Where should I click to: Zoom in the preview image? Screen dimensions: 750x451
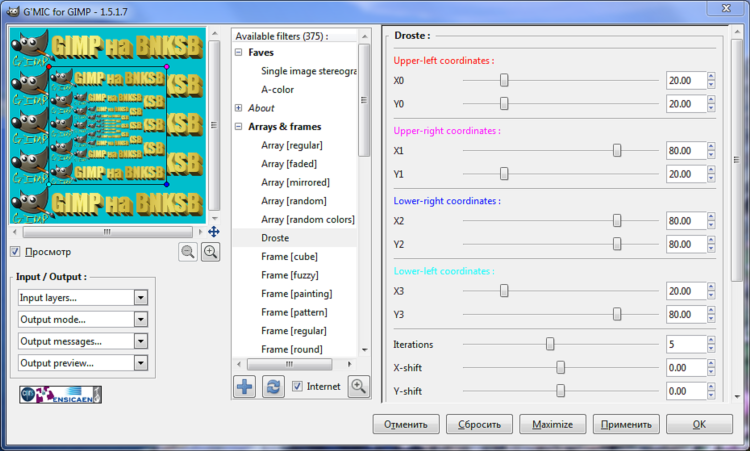pyautogui.click(x=210, y=252)
